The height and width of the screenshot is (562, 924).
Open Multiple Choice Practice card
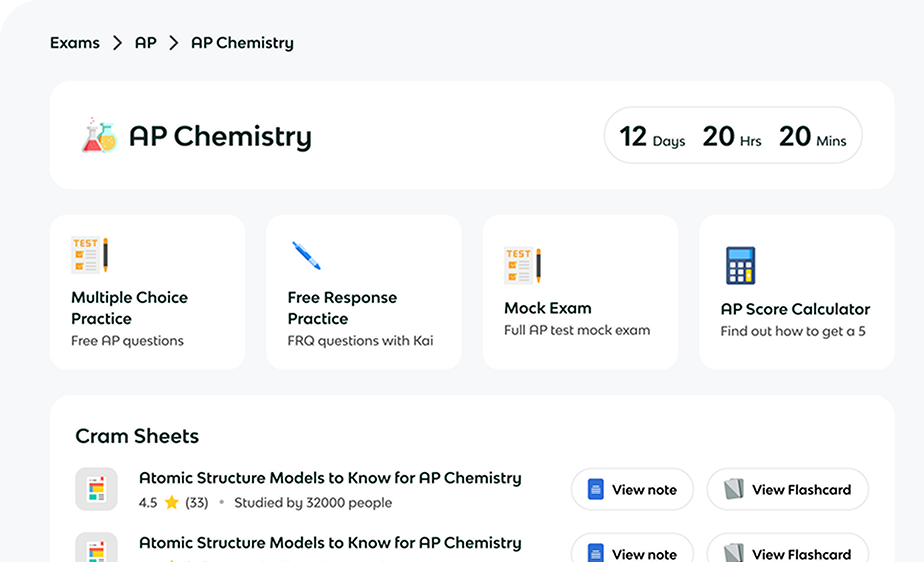tap(147, 292)
